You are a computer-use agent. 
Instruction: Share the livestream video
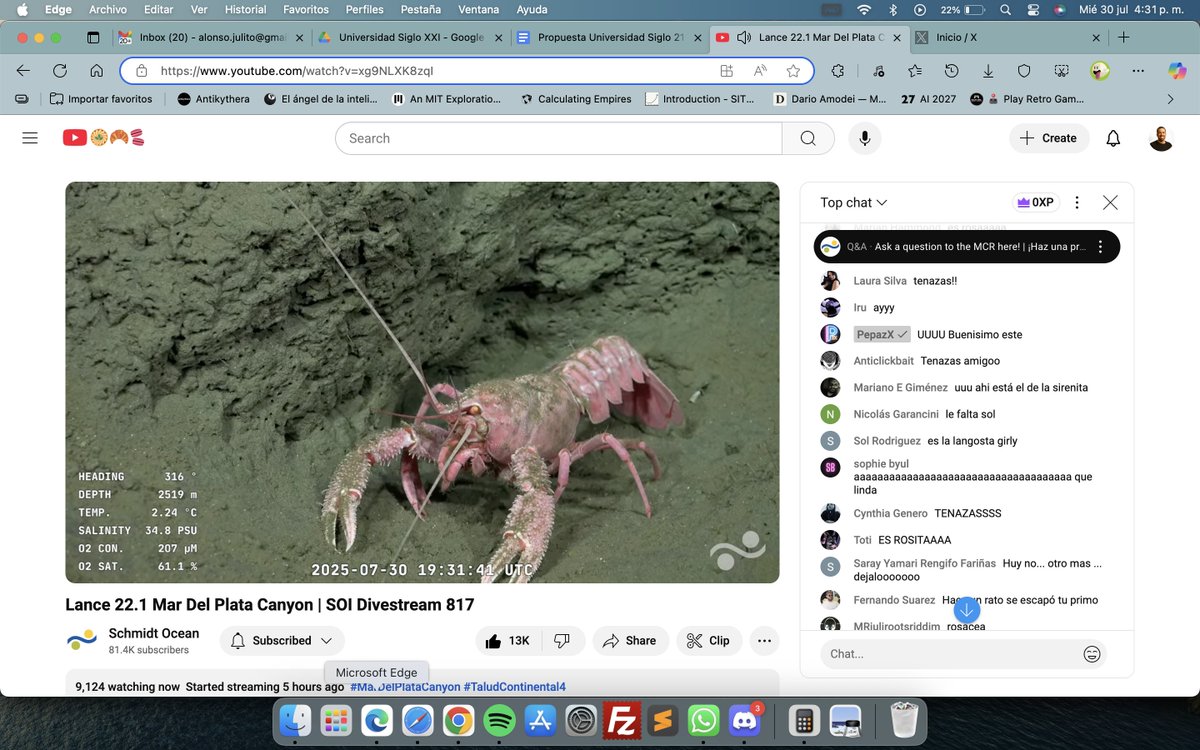pyautogui.click(x=629, y=641)
